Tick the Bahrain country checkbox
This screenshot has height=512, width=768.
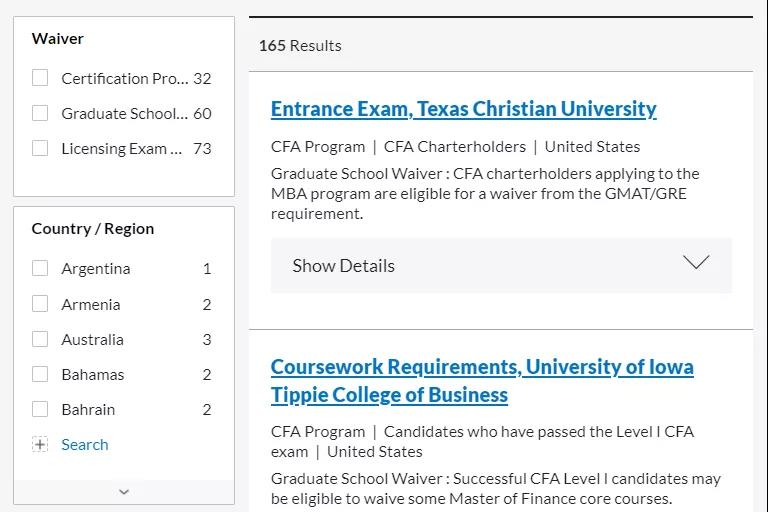coord(40,409)
